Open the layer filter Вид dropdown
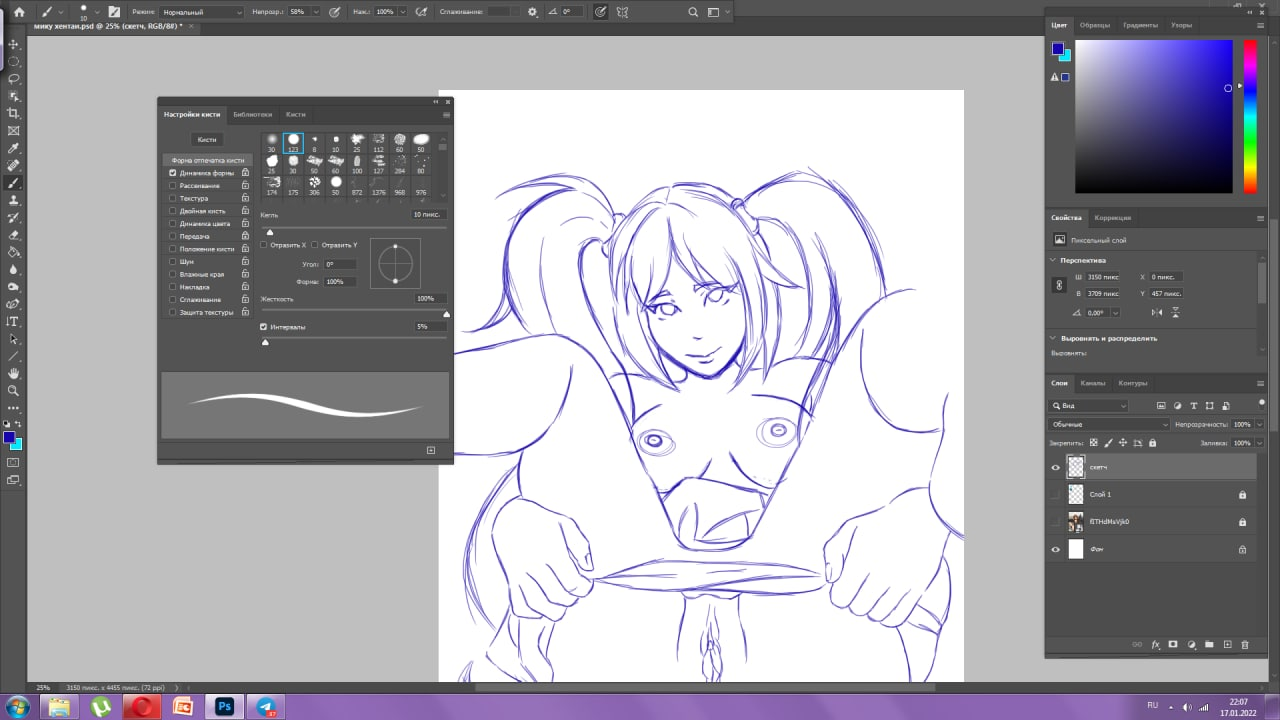Viewport: 1280px width, 720px height. coord(1089,406)
